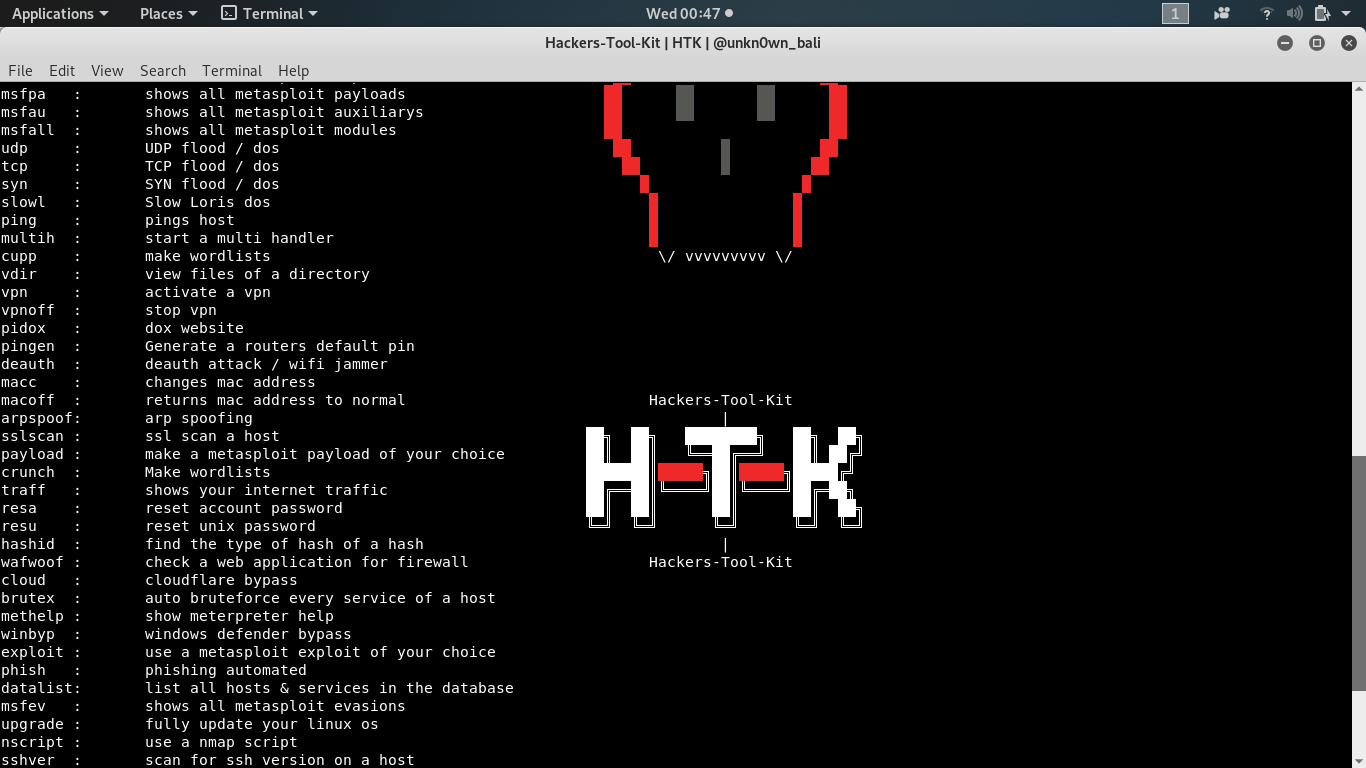The height and width of the screenshot is (768, 1366).
Task: Click 'start a multi handler' text
Action: (239, 238)
